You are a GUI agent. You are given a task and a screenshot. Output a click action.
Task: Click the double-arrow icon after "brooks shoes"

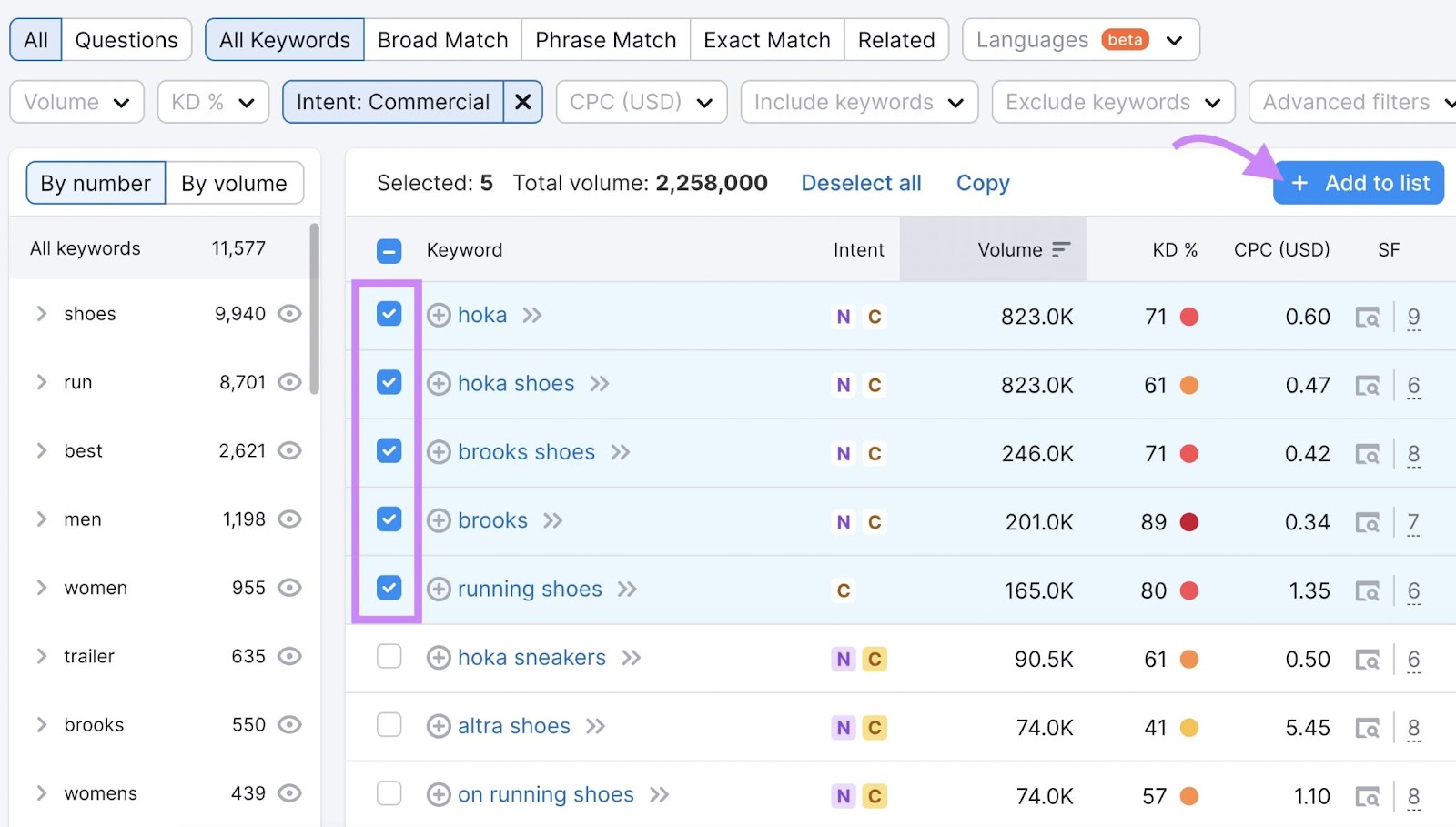(621, 451)
